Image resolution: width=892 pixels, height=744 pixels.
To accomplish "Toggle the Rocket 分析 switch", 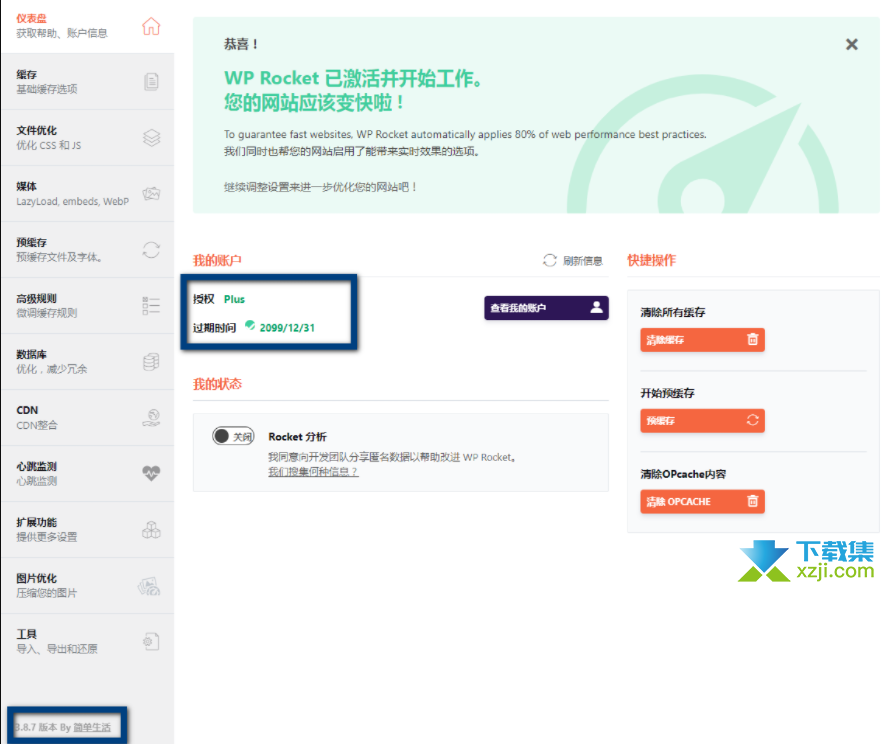I will tap(233, 436).
